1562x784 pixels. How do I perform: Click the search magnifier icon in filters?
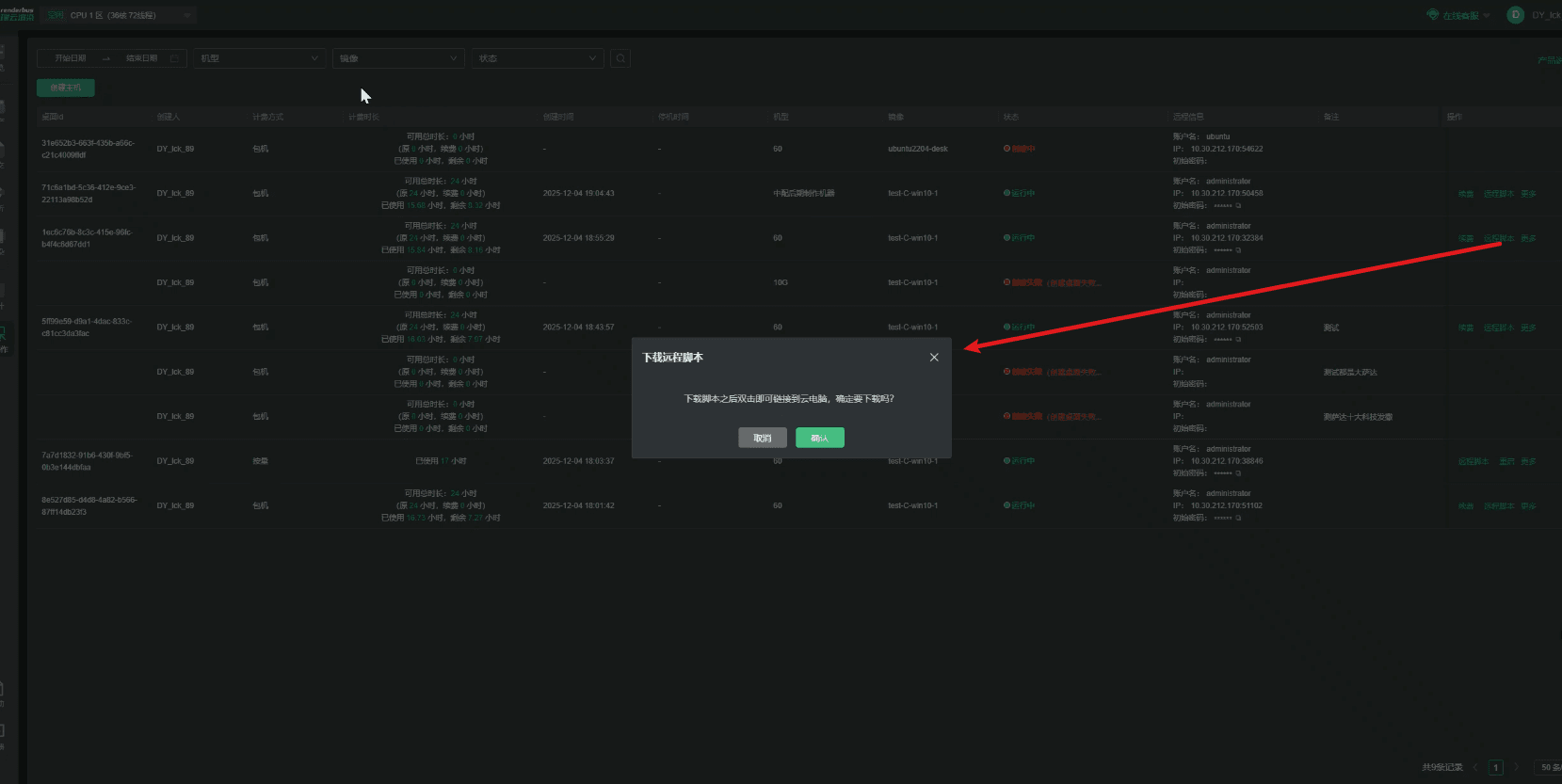[x=620, y=58]
